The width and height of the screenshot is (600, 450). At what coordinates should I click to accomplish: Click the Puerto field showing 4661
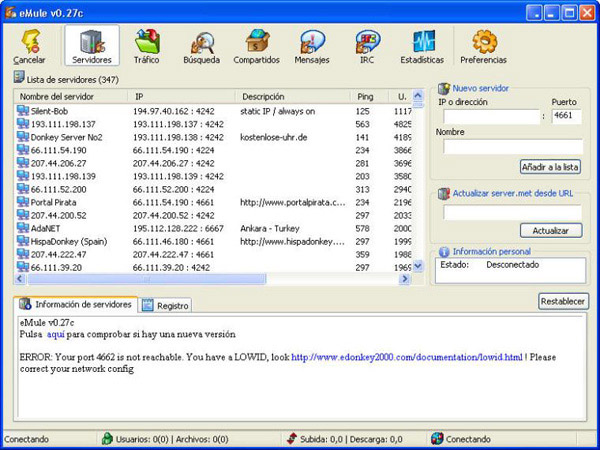566,116
